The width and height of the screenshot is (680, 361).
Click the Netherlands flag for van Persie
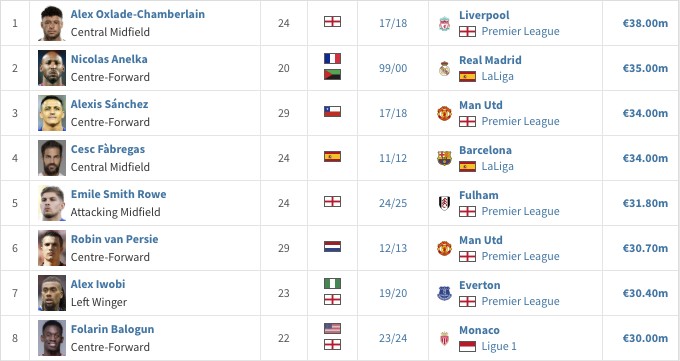[x=332, y=246]
